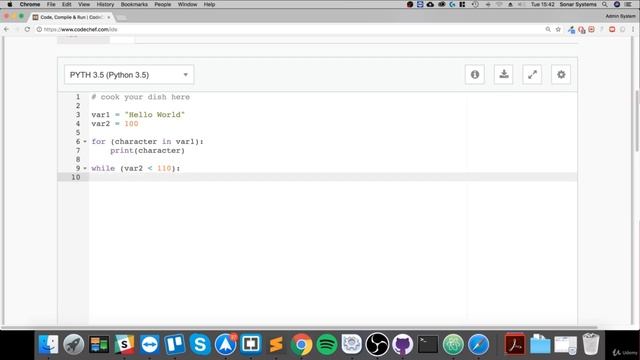640x360 pixels.
Task: Download the code file
Action: click(x=504, y=75)
